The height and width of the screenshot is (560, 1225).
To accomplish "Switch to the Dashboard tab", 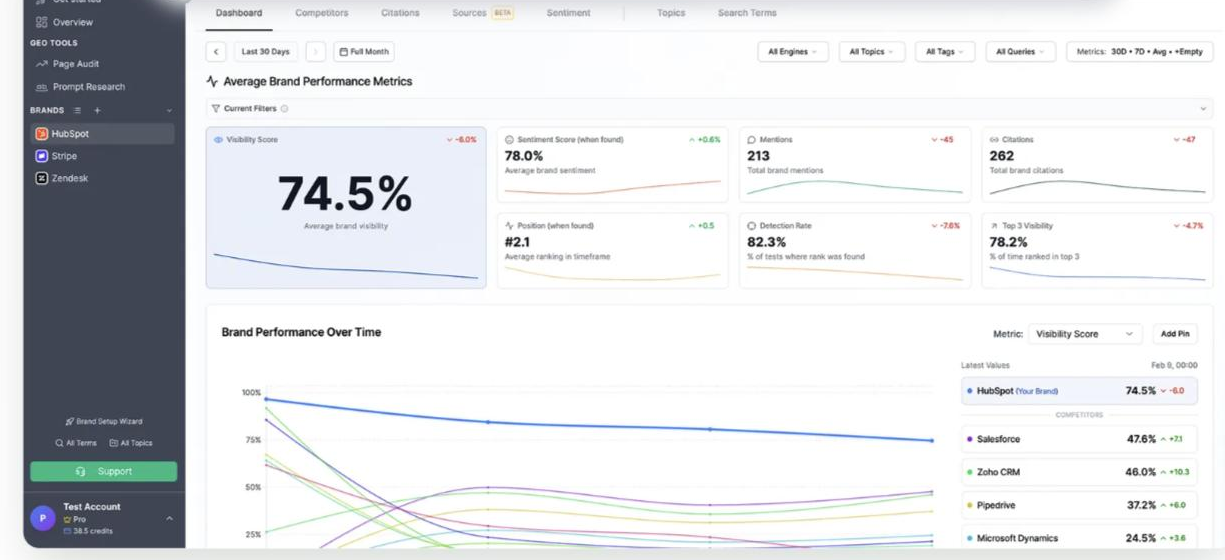I will (x=239, y=13).
